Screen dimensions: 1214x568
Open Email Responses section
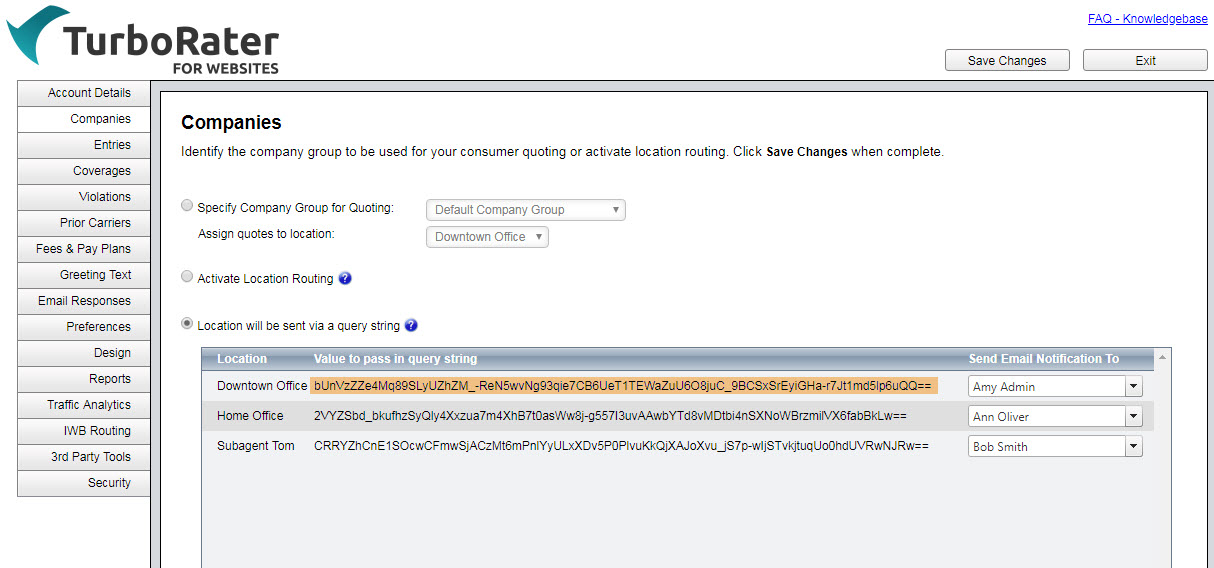[x=84, y=301]
